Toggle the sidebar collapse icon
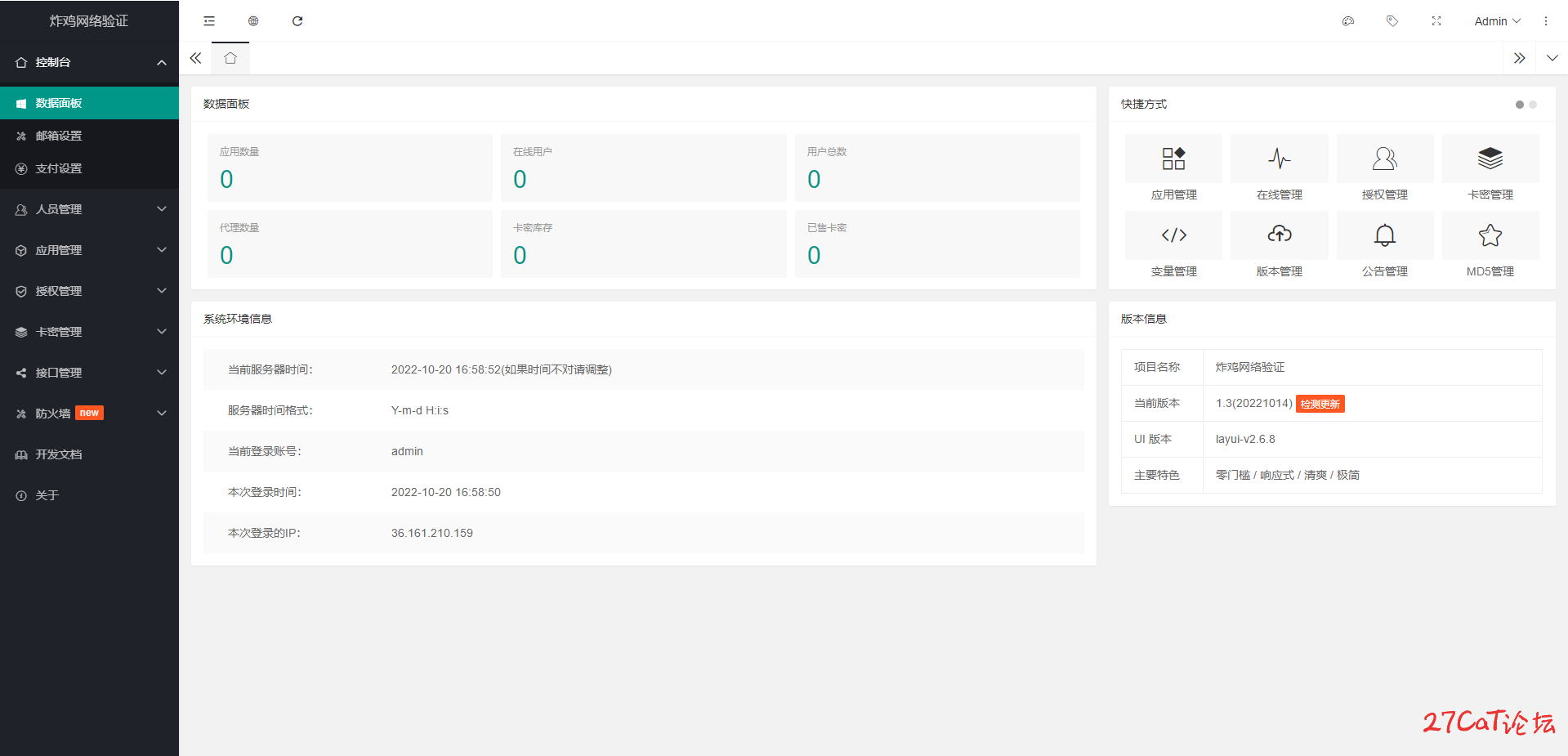Screen dimensions: 1568x756 [209, 21]
